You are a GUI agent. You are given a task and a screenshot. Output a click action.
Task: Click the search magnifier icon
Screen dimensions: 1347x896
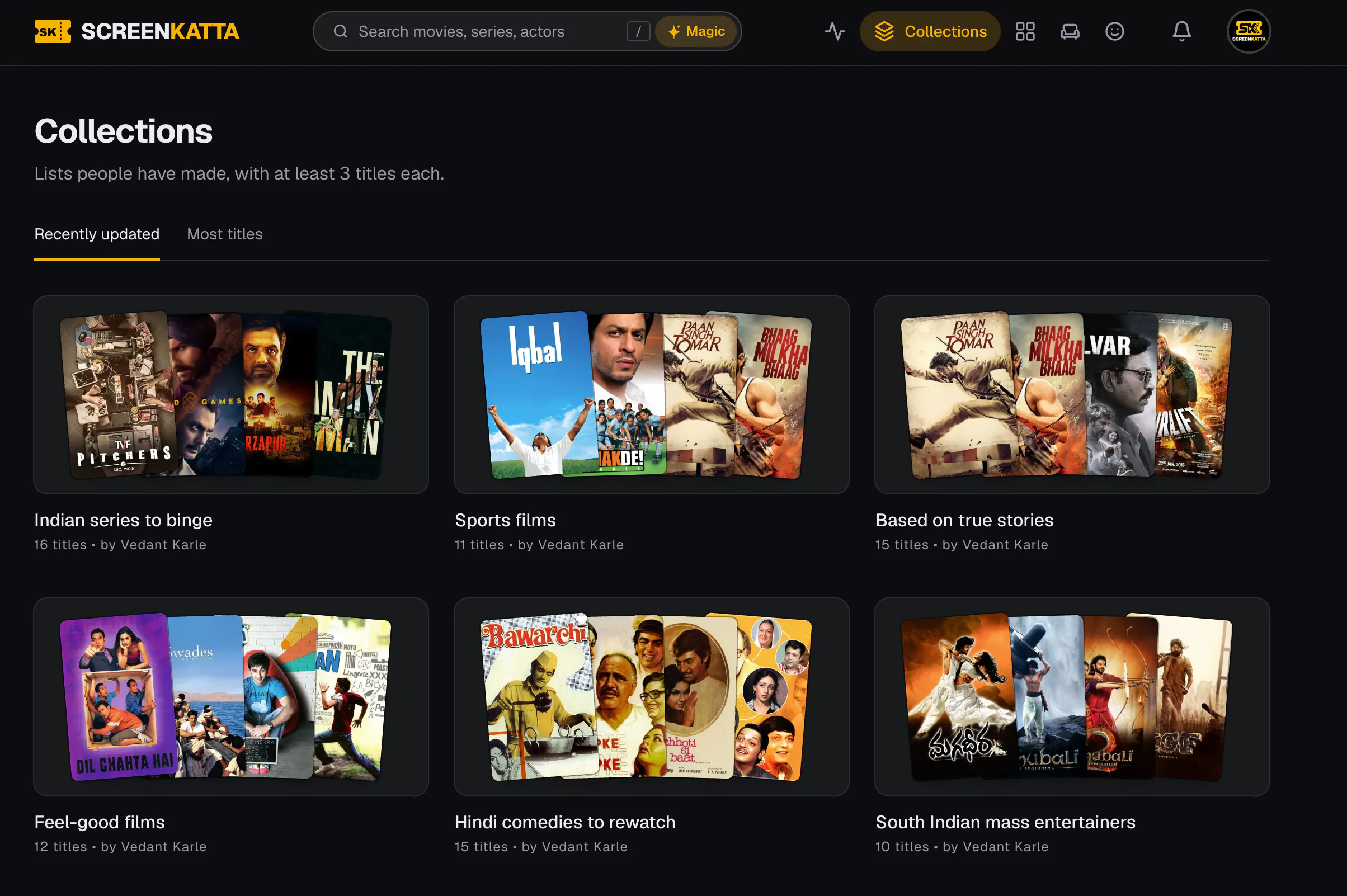pyautogui.click(x=341, y=31)
